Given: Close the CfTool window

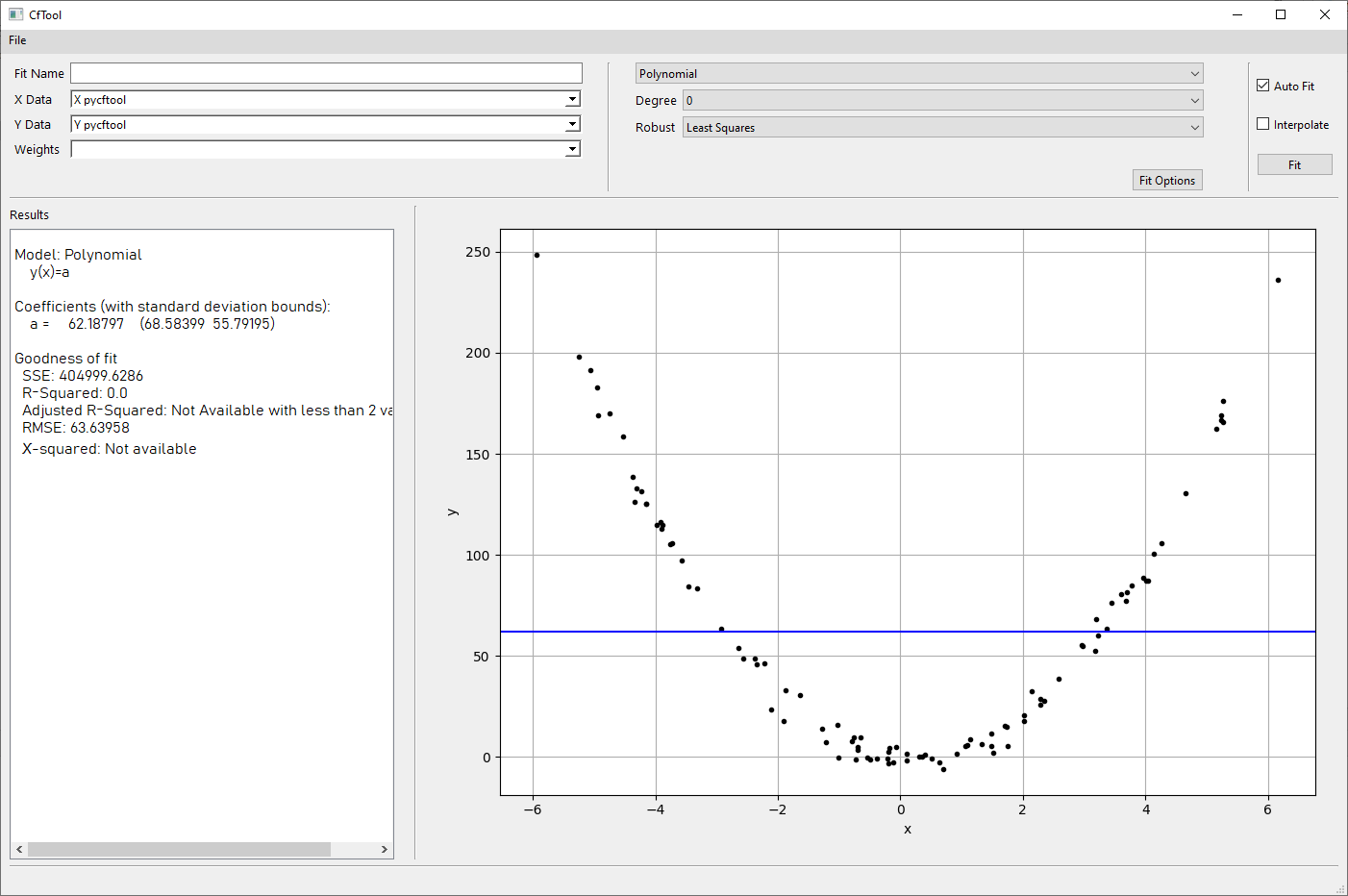Looking at the screenshot, I should 1324,14.
